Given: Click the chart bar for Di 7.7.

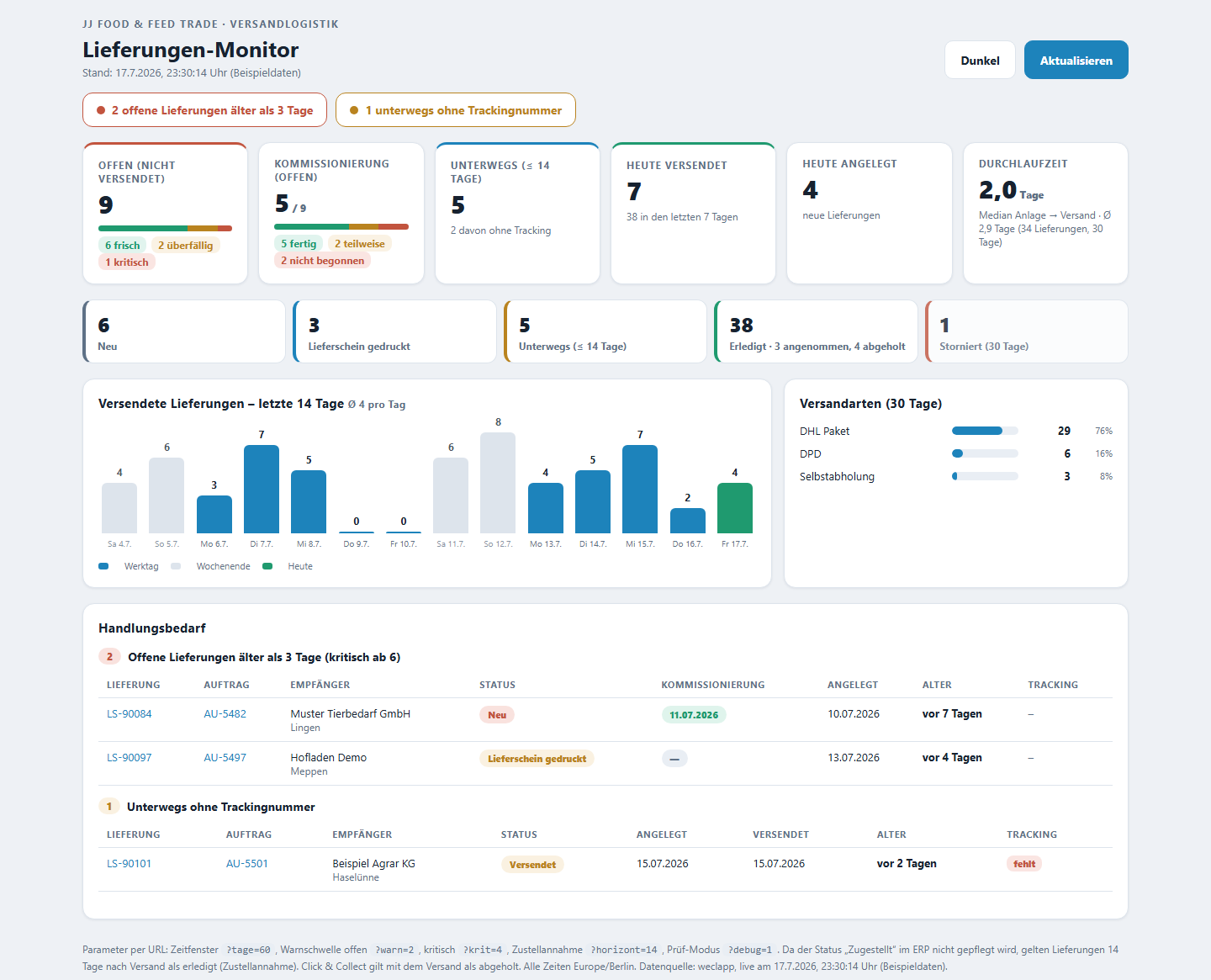Looking at the screenshot, I should click(x=262, y=489).
